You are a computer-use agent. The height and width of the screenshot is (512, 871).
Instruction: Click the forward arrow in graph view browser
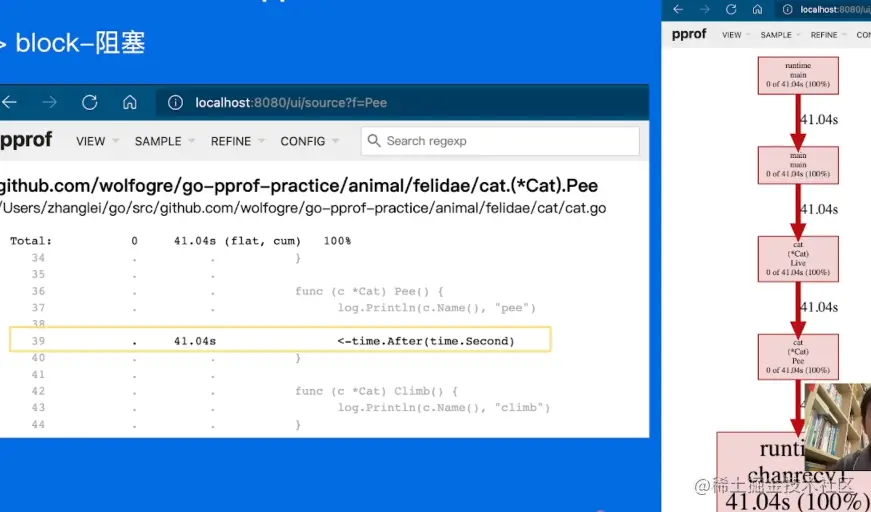pyautogui.click(x=704, y=9)
